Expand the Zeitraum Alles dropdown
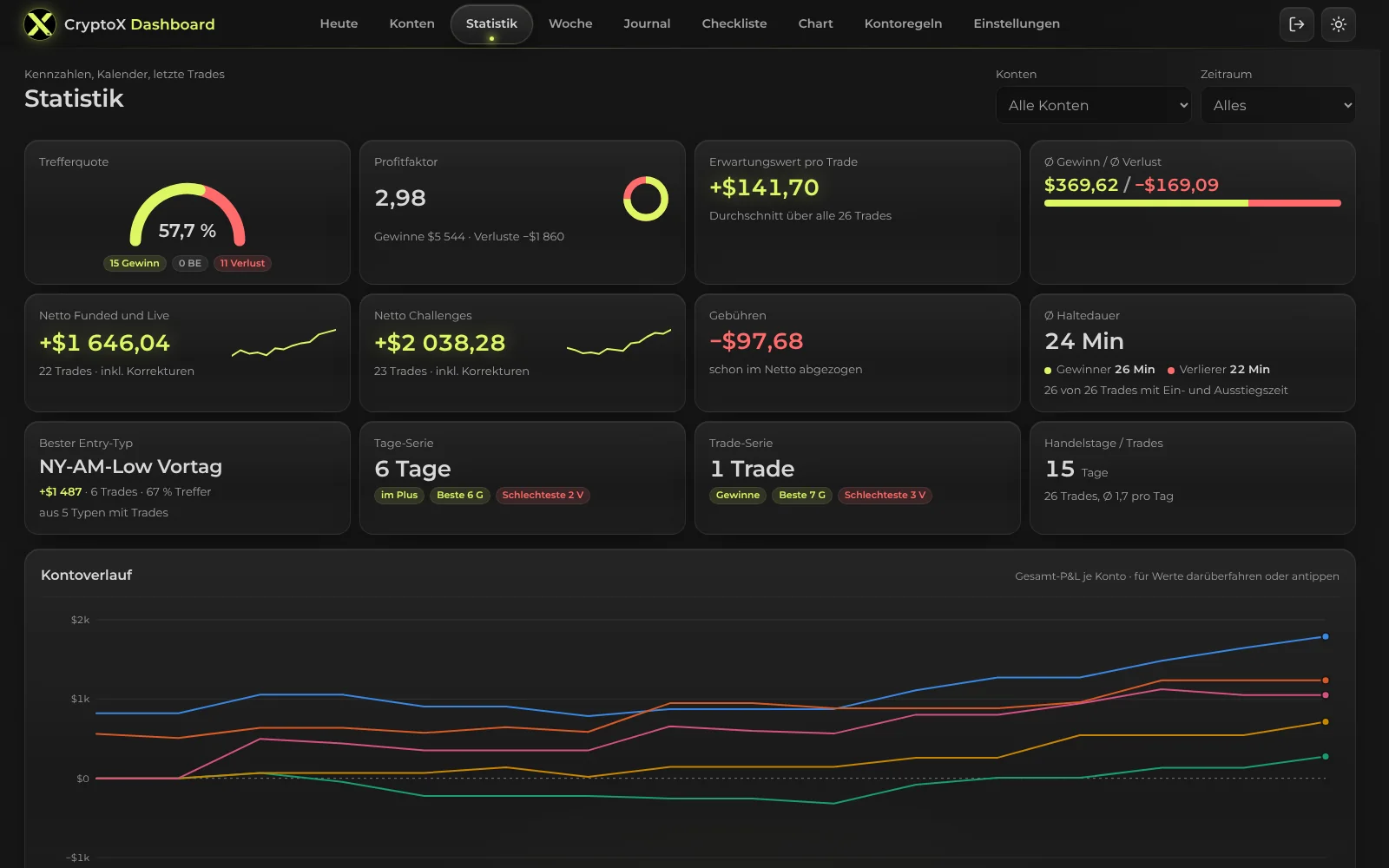This screenshot has height=868, width=1389. click(x=1278, y=105)
